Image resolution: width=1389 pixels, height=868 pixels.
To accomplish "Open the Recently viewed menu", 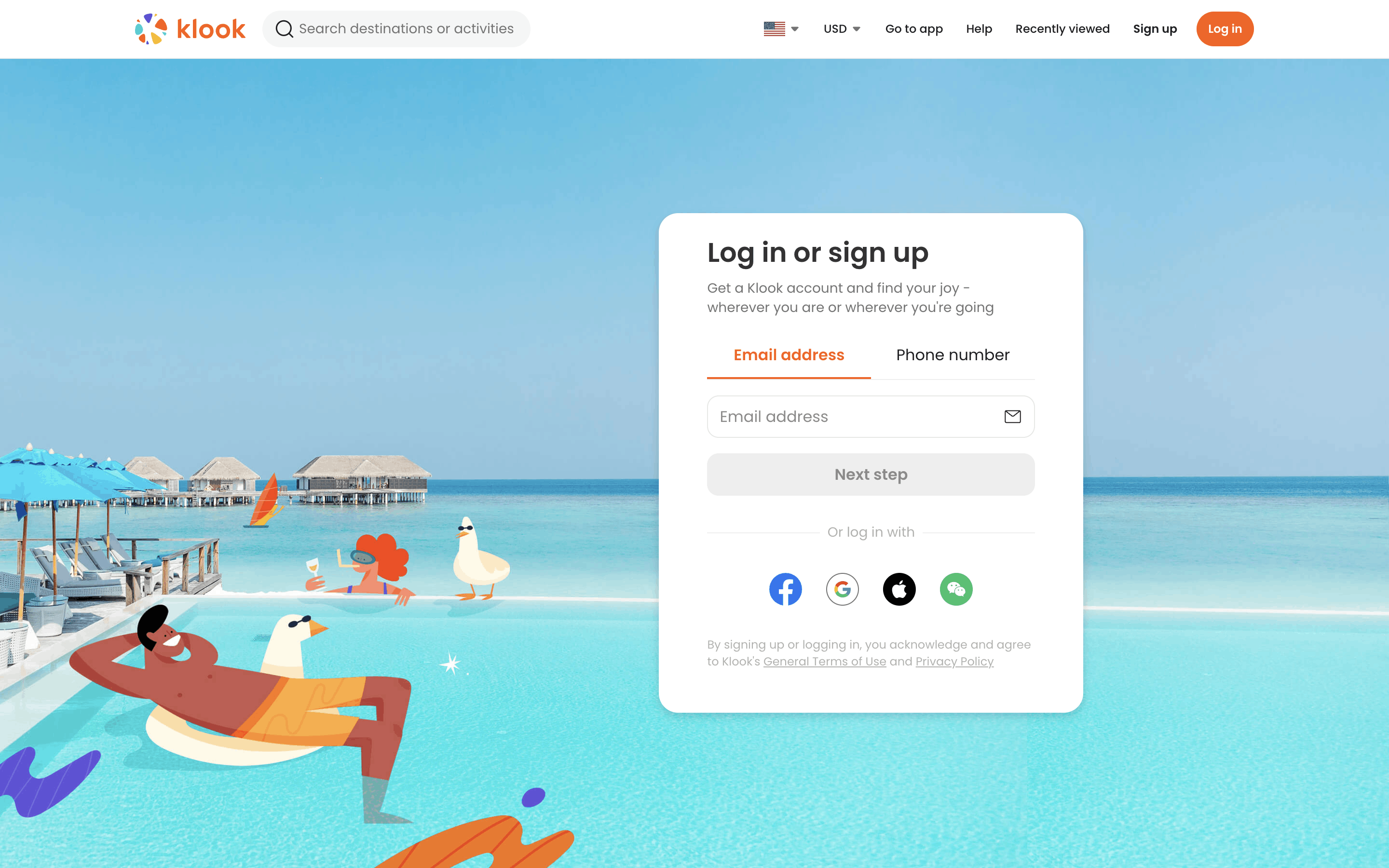I will pos(1062,29).
